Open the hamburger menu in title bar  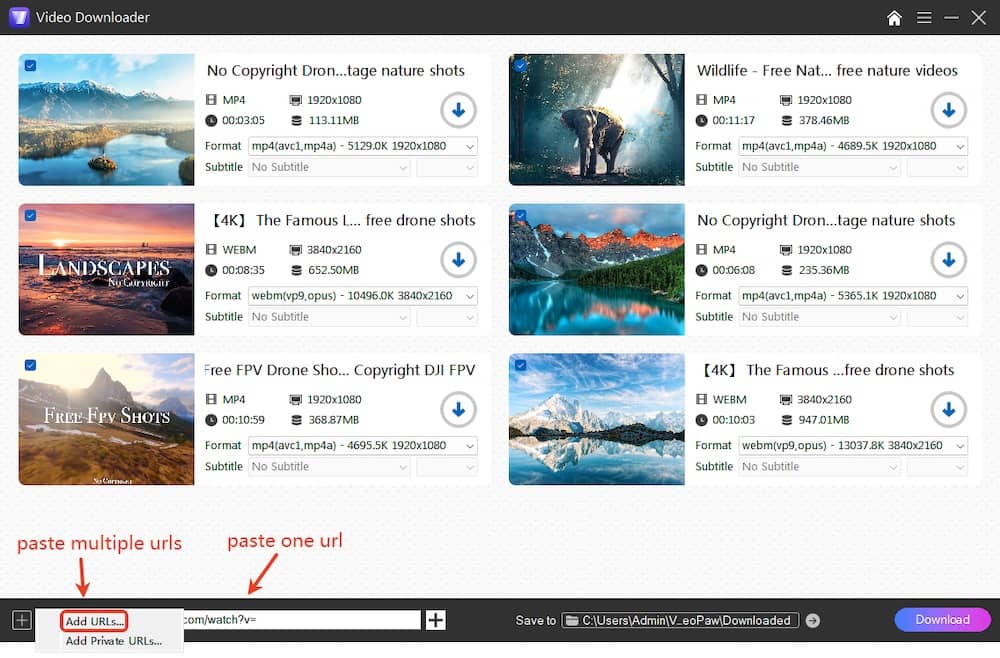click(923, 18)
